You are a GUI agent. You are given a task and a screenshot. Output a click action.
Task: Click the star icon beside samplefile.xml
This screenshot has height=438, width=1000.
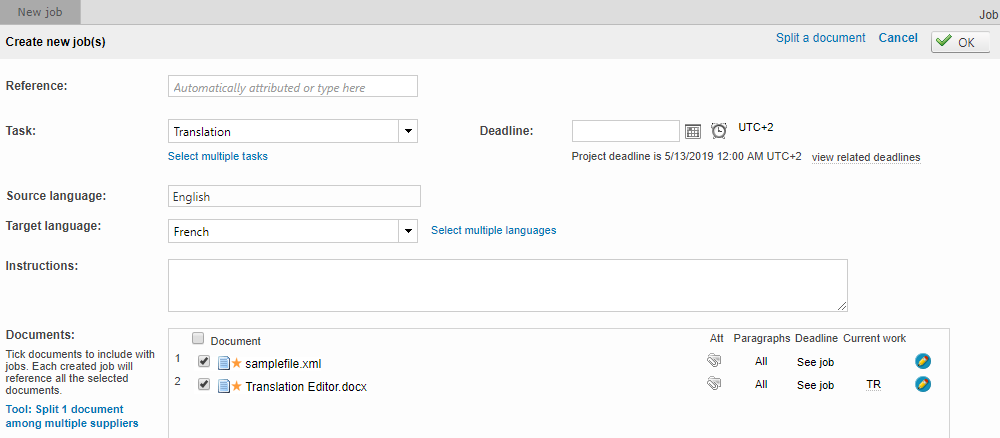coord(237,362)
